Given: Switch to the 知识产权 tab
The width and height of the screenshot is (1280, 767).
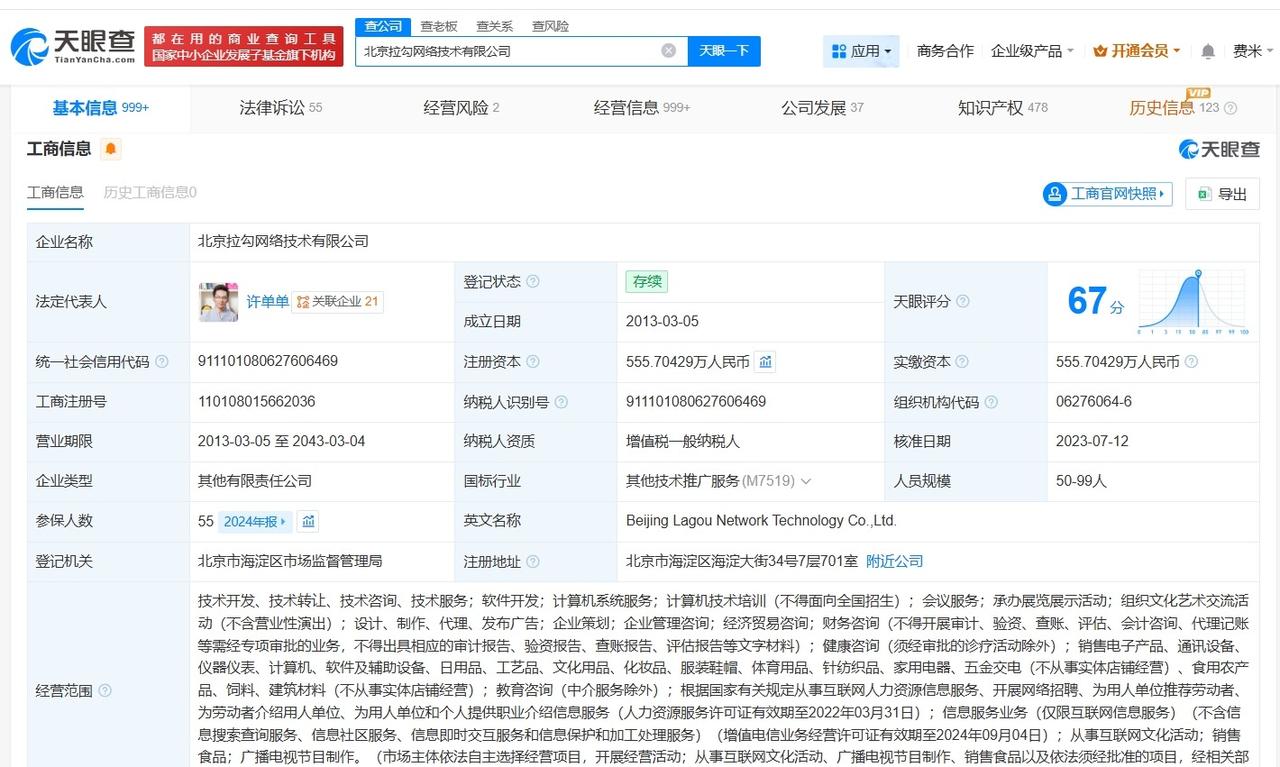Looking at the screenshot, I should click(1002, 108).
